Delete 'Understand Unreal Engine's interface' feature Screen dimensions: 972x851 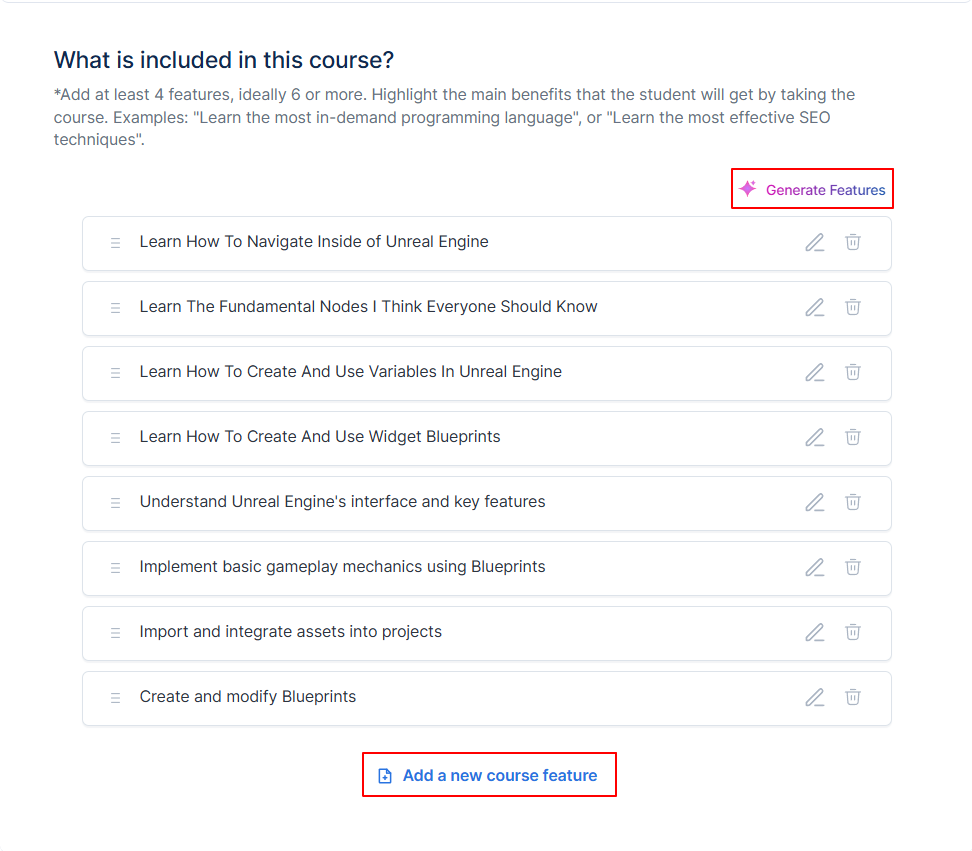pos(853,503)
